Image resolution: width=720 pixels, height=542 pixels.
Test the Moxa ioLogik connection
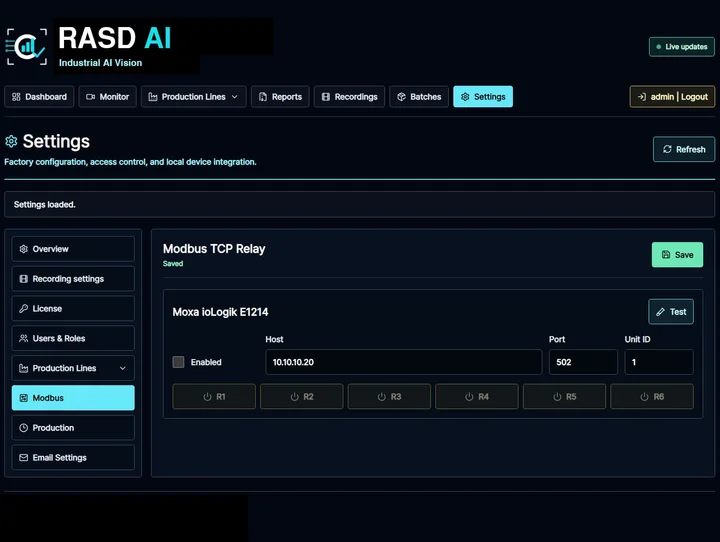pos(671,312)
